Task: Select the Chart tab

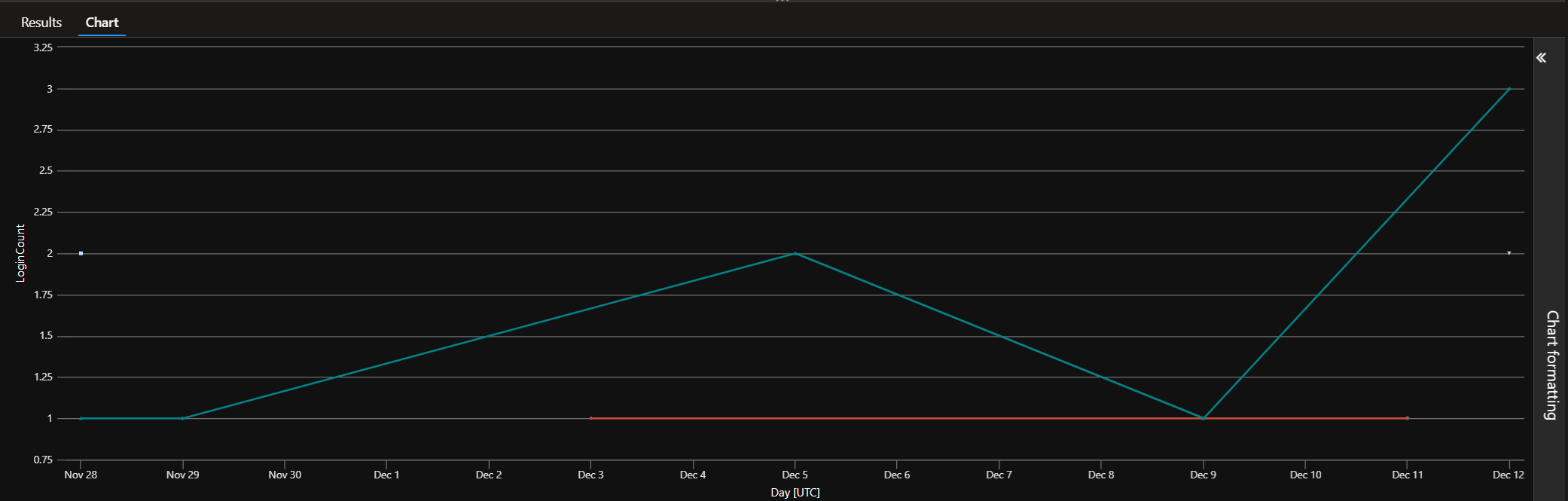Action: coord(102,23)
